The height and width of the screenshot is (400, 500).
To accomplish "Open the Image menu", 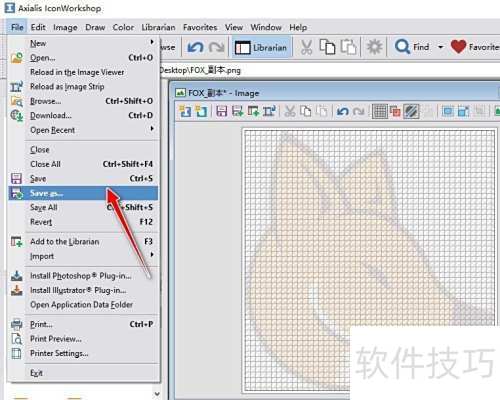I will (x=65, y=27).
